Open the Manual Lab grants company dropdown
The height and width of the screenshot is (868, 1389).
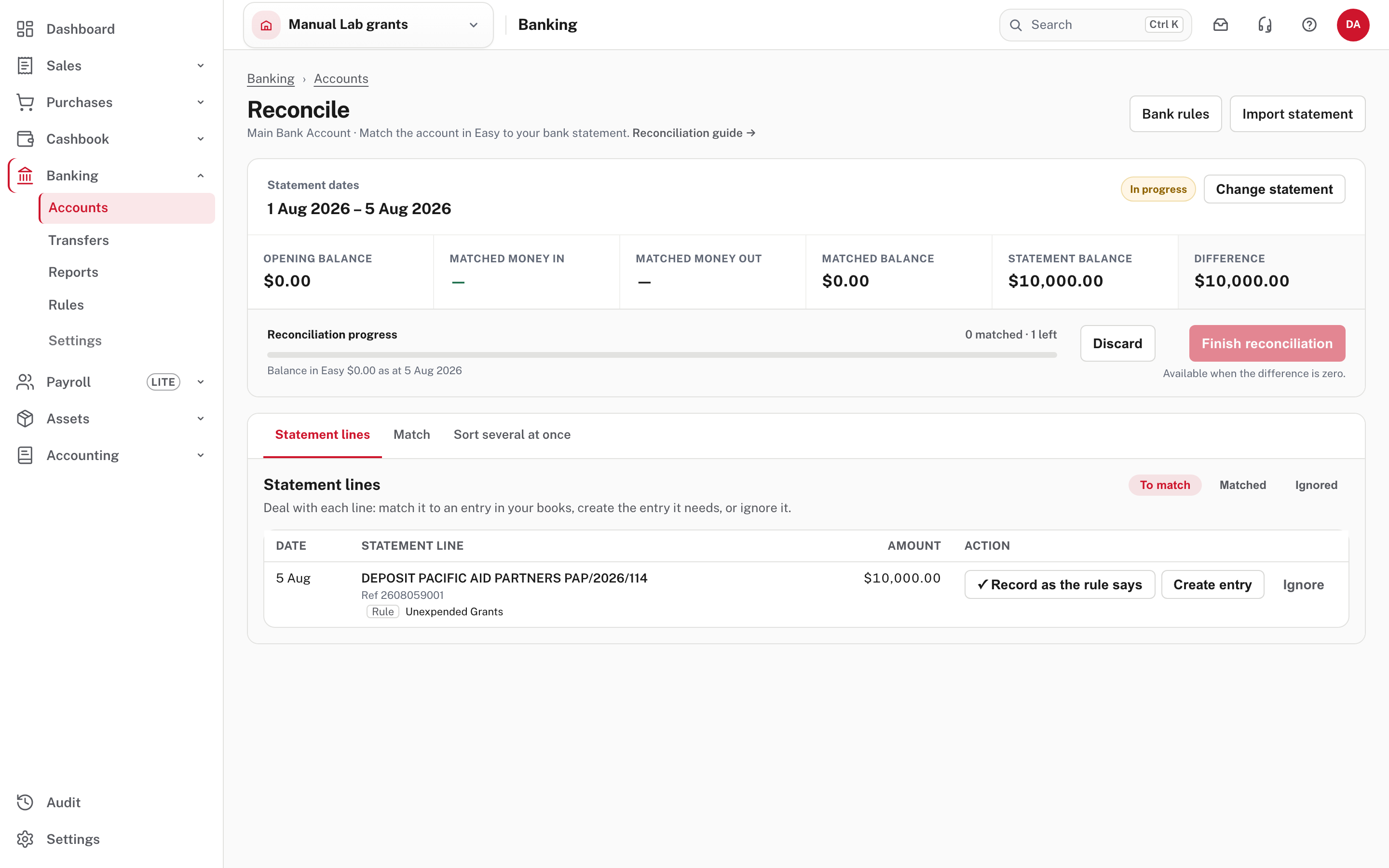(x=368, y=25)
